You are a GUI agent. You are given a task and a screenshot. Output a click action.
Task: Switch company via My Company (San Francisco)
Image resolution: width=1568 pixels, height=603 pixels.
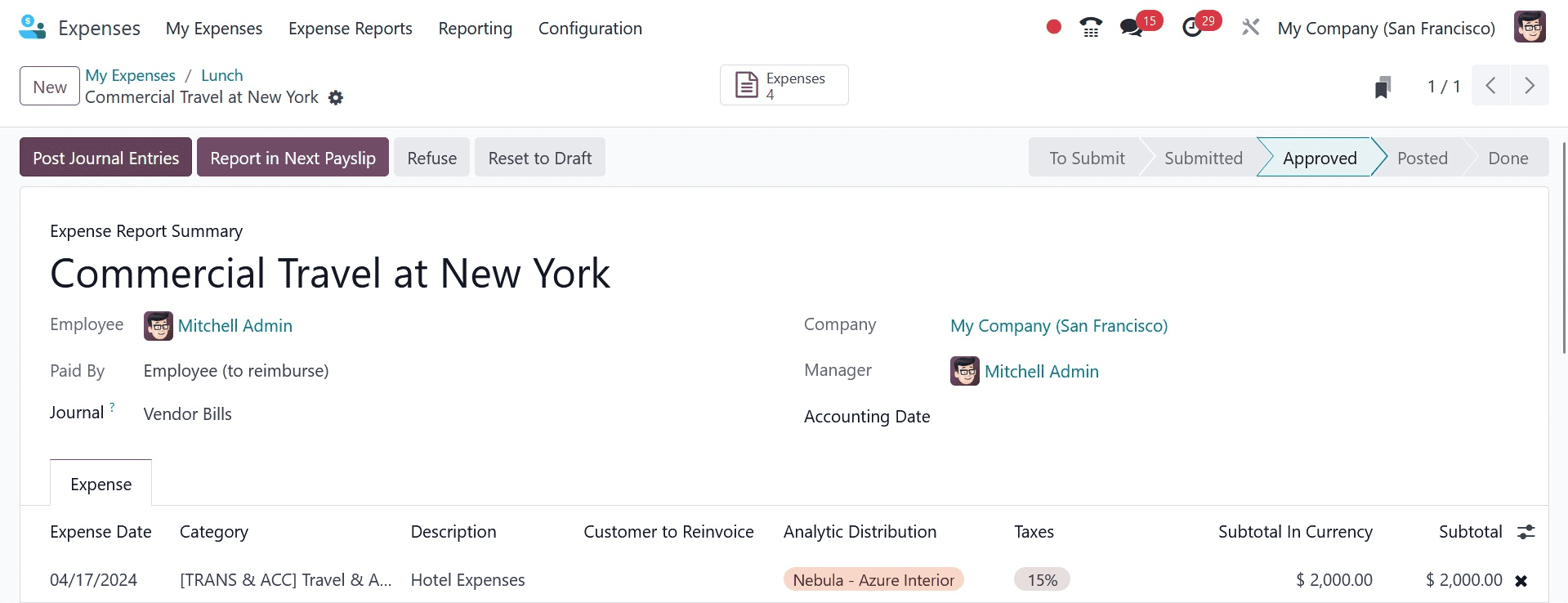point(1387,29)
